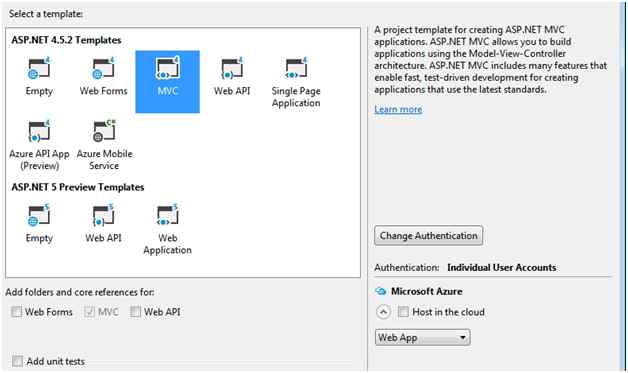The image size is (628, 373).
Task: Open the Learn more link
Action: pyautogui.click(x=398, y=109)
